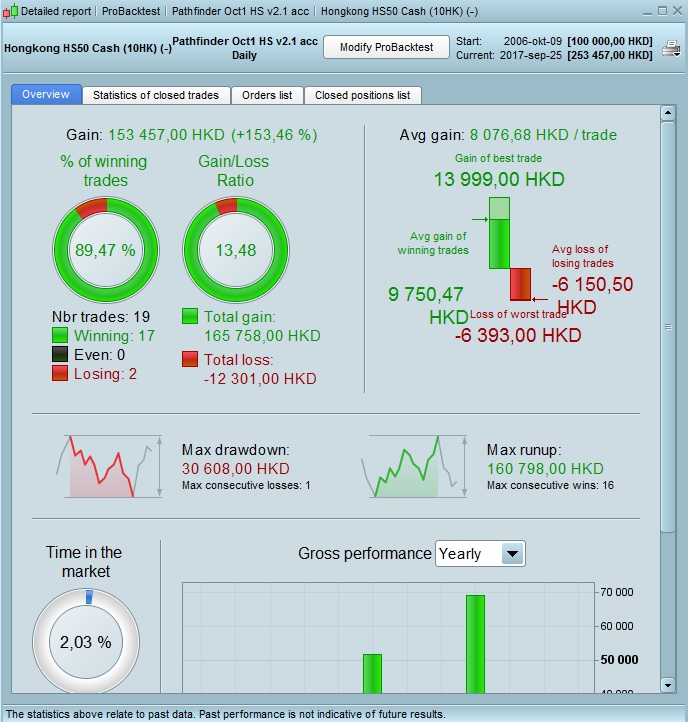Click the printer icon in header

(671, 48)
